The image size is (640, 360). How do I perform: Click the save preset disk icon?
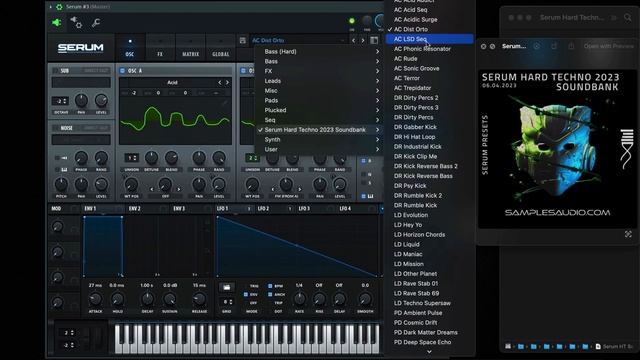pyautogui.click(x=242, y=40)
